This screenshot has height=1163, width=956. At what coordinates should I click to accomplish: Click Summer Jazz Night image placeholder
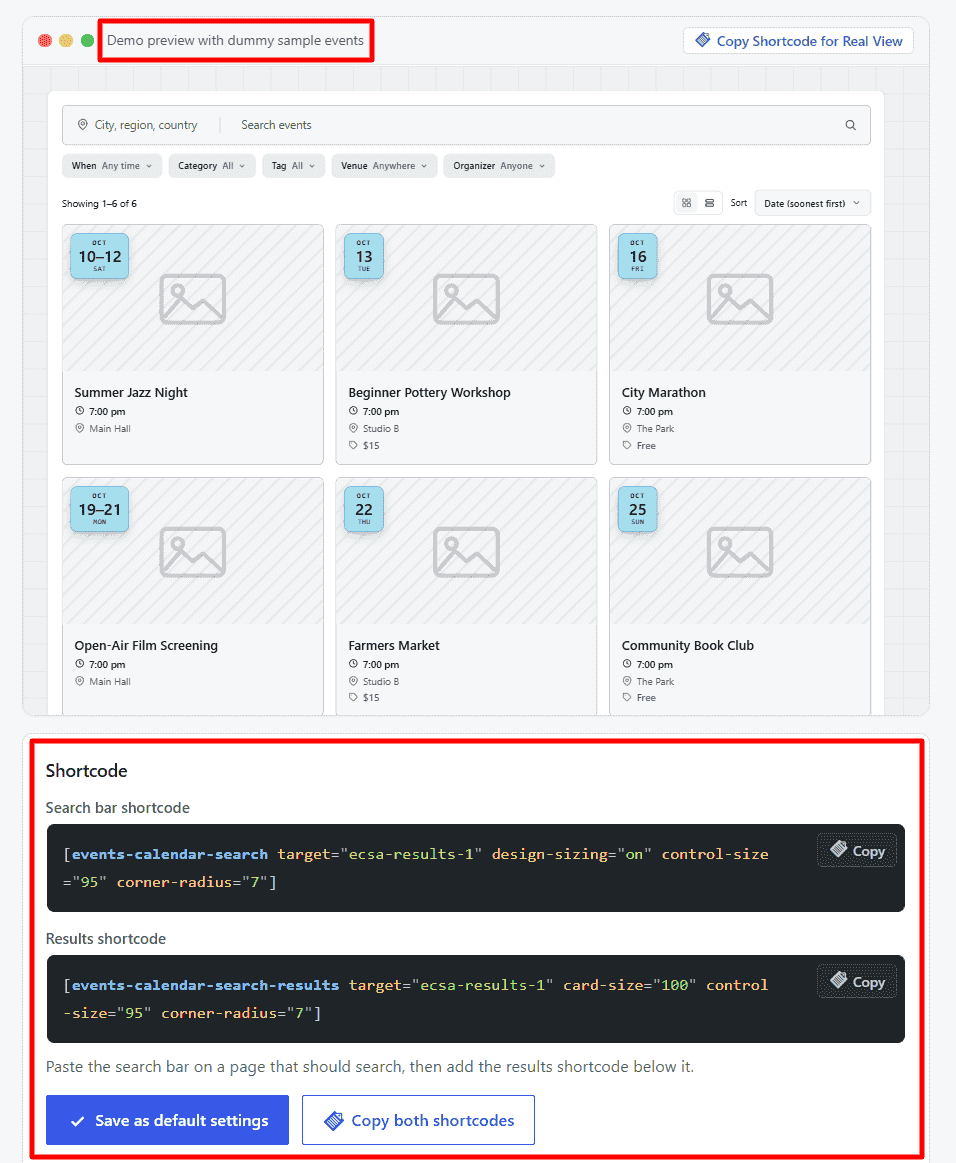point(193,299)
